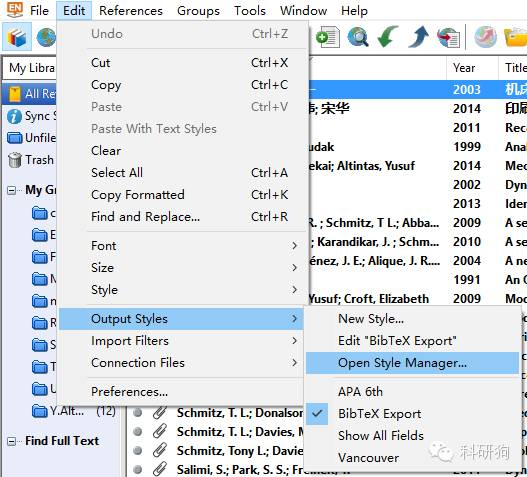
Task: Select the Vancouver output style
Action: point(412,458)
